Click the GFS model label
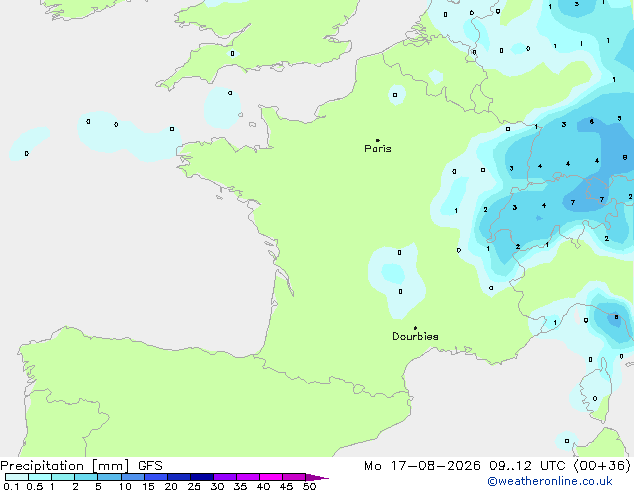634x490 pixels. pyautogui.click(x=150, y=466)
